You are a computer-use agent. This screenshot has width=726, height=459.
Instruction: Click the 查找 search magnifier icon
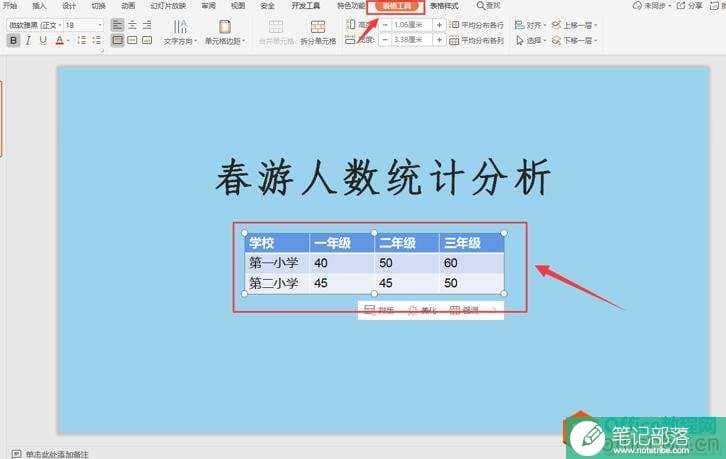pyautogui.click(x=481, y=6)
